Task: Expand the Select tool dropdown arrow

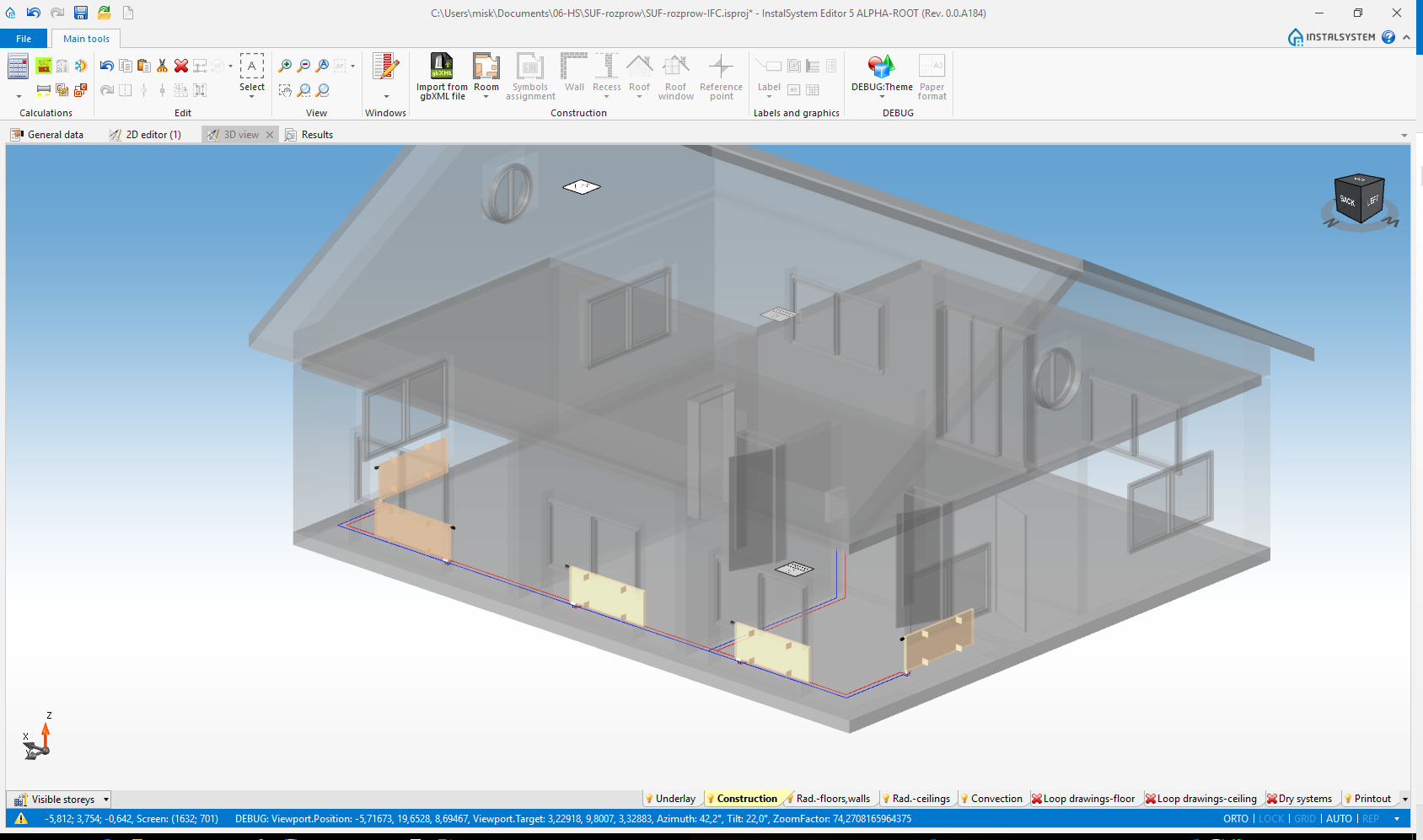Action: coord(251,98)
